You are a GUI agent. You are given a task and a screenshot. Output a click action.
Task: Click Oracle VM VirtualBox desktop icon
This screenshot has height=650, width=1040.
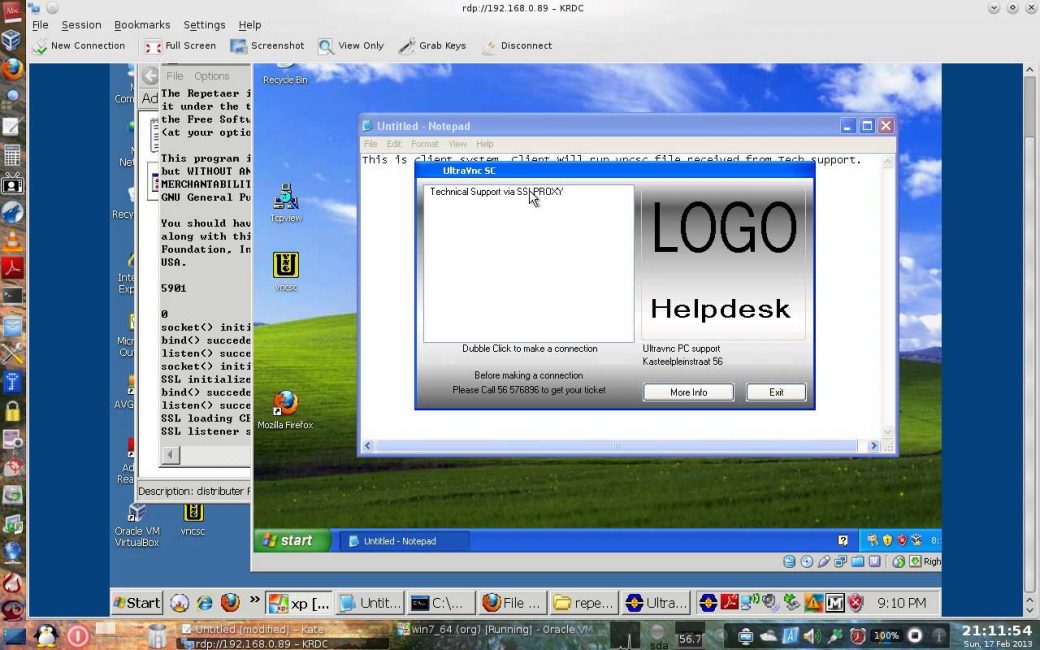tap(137, 525)
